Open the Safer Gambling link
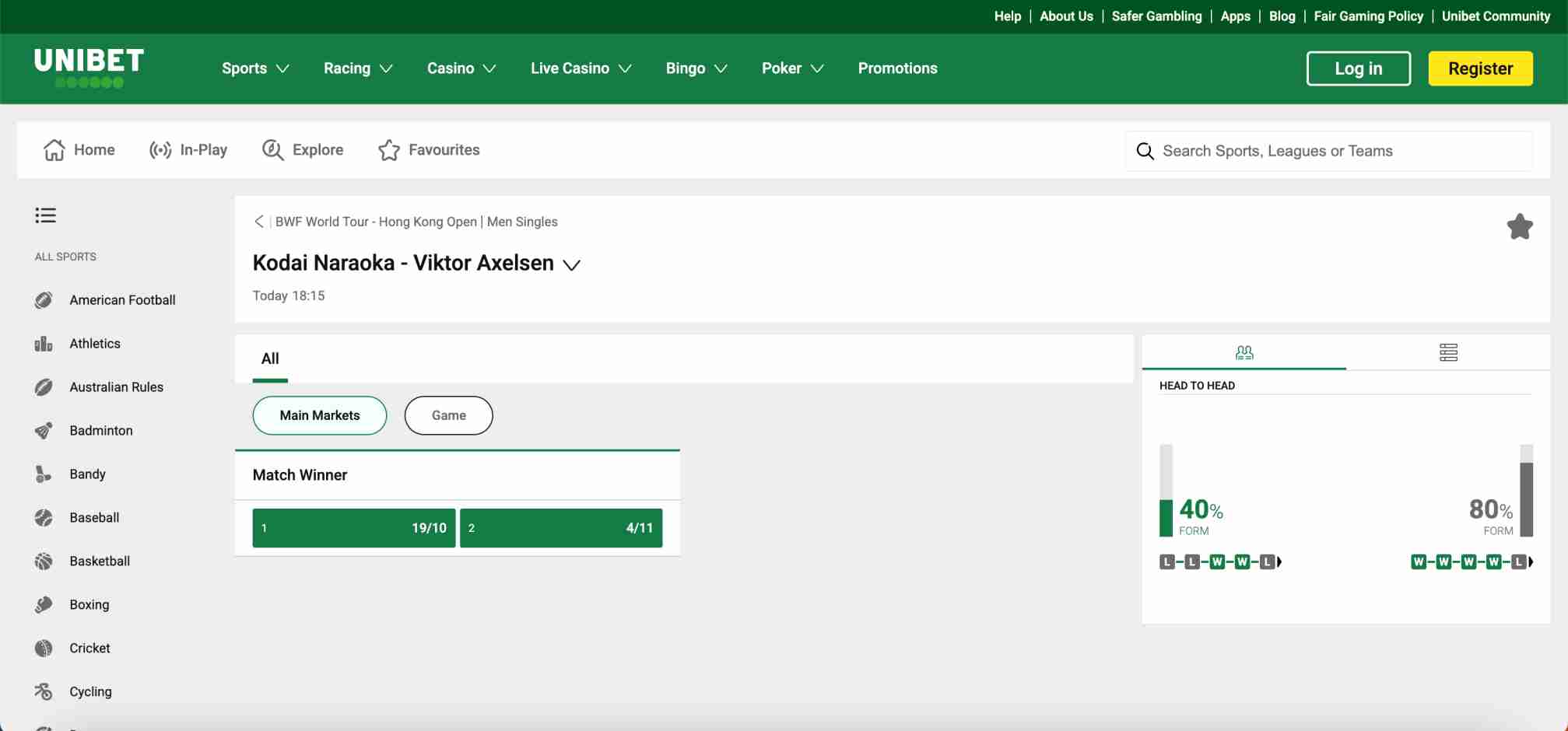The height and width of the screenshot is (731, 1568). pos(1156,16)
